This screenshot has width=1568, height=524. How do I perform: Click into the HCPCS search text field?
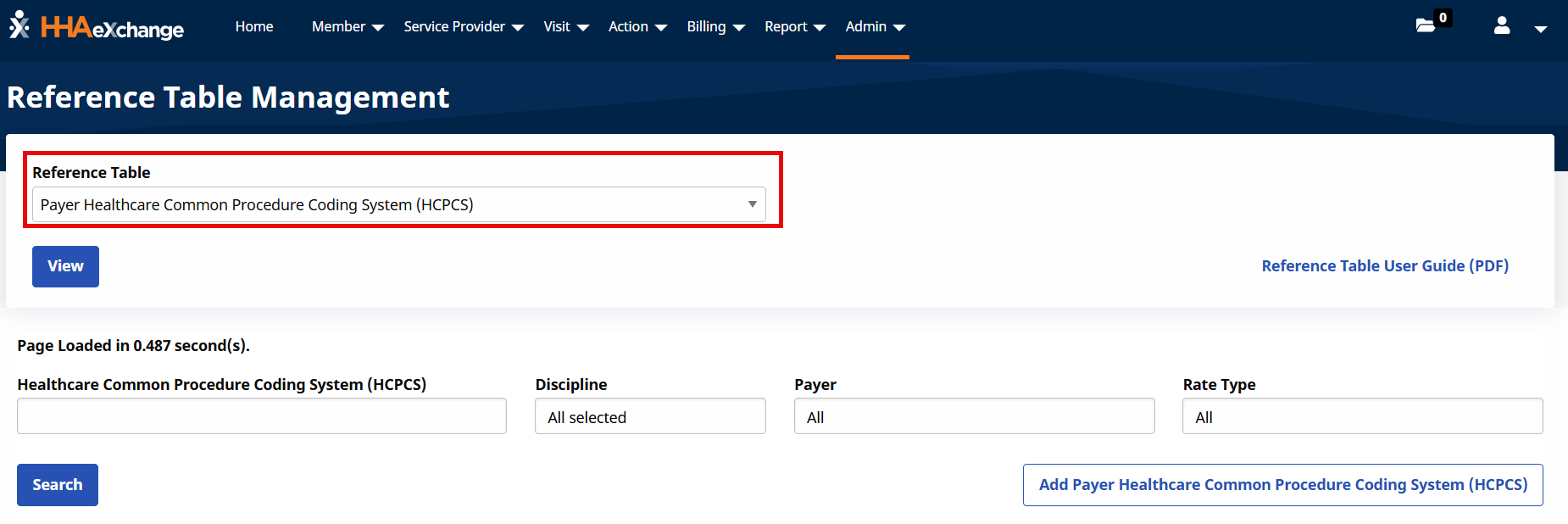tap(261, 416)
